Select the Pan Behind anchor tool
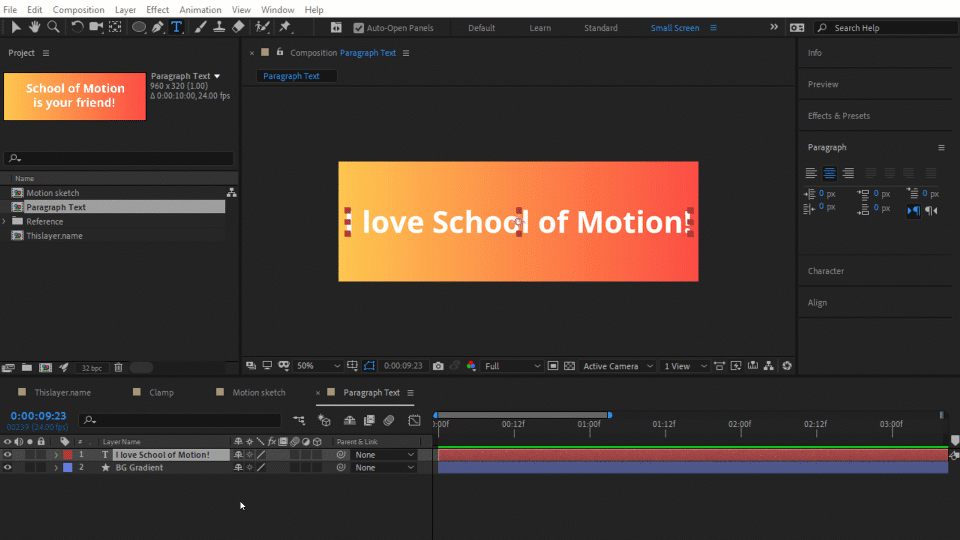The width and height of the screenshot is (960, 540). (x=115, y=27)
